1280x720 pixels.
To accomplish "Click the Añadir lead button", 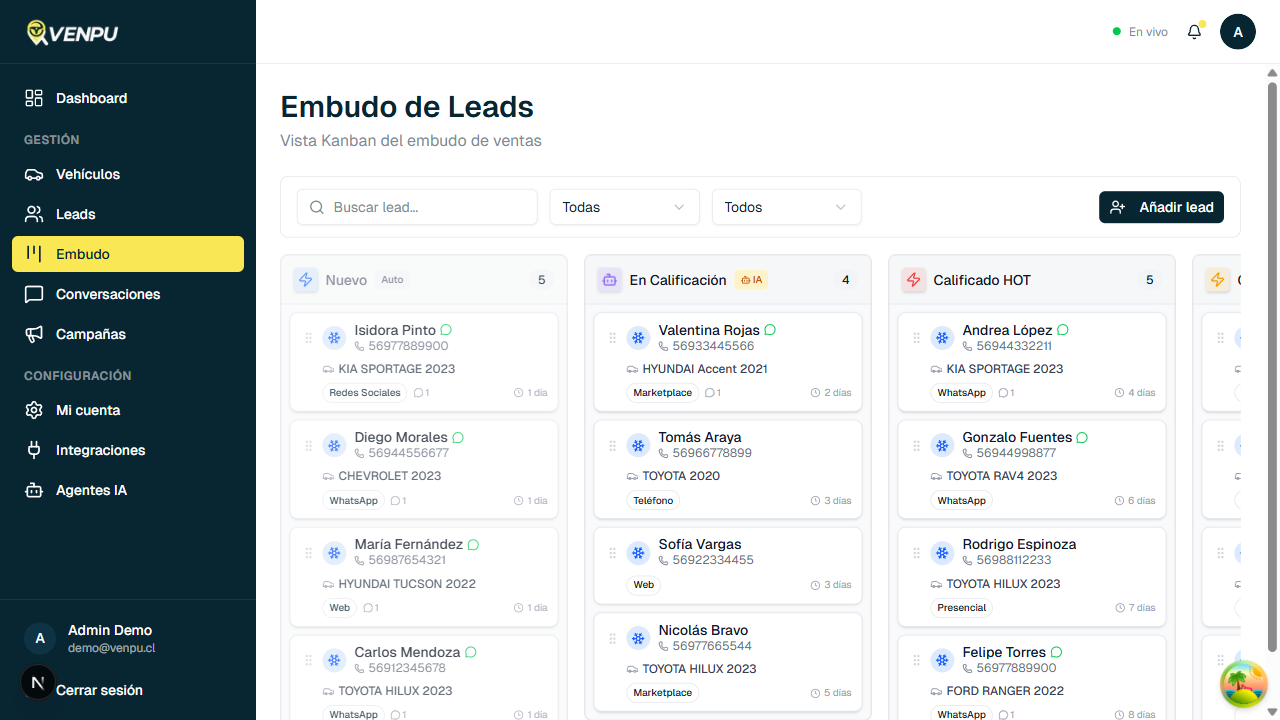I will coord(1161,207).
